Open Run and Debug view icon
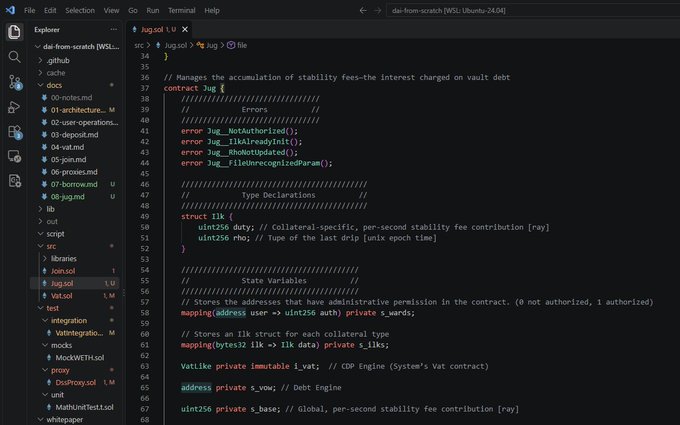680x425 pixels. point(14,107)
